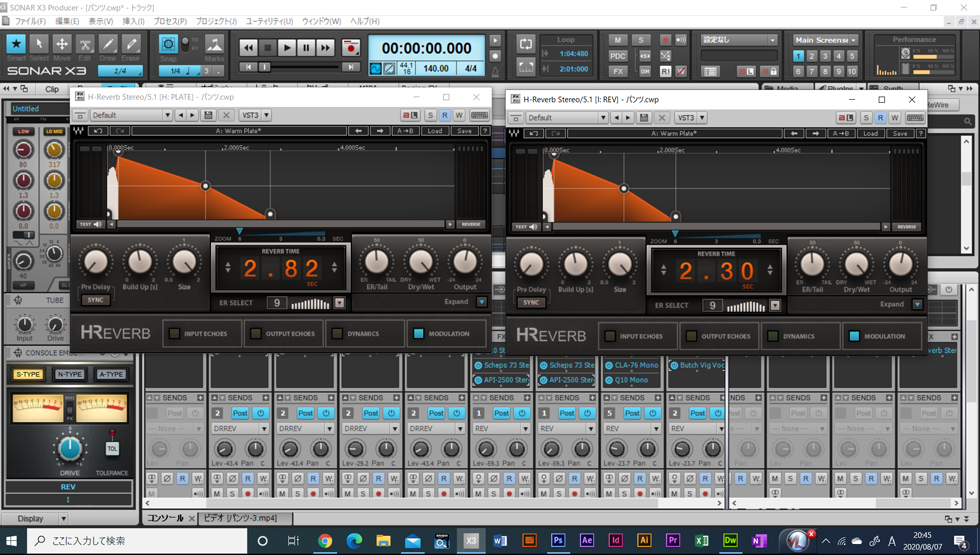The height and width of the screenshot is (555, 980).
Task: Choose the Edit tool
Action: pos(84,44)
